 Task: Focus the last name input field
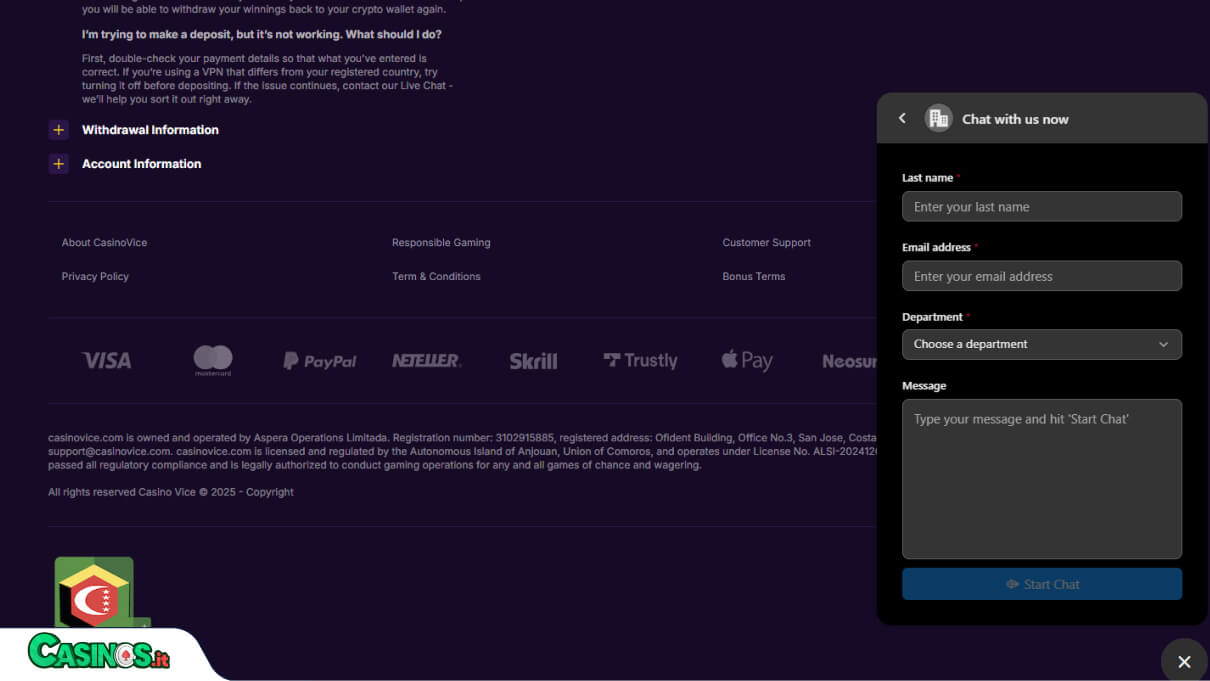(x=1042, y=207)
